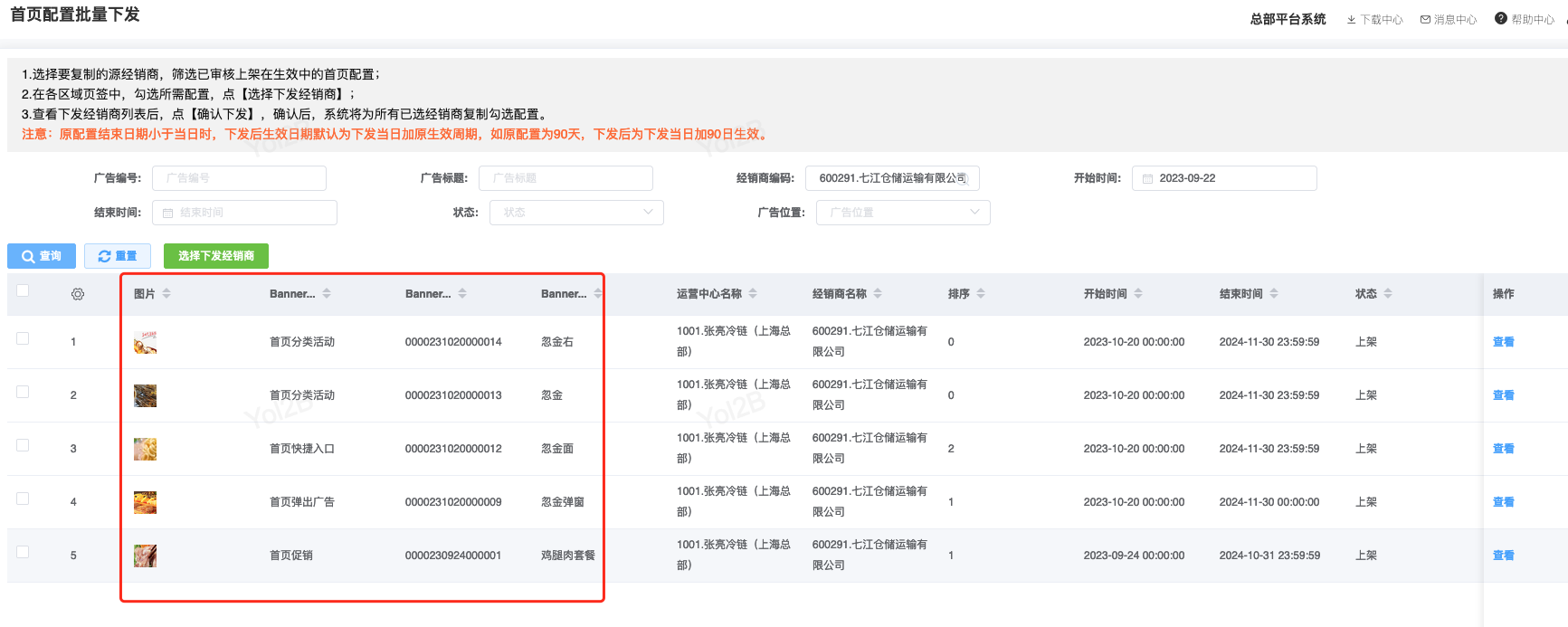The image size is (1568, 627).
Task: Click sort arrows on 图片 column
Action: [166, 294]
